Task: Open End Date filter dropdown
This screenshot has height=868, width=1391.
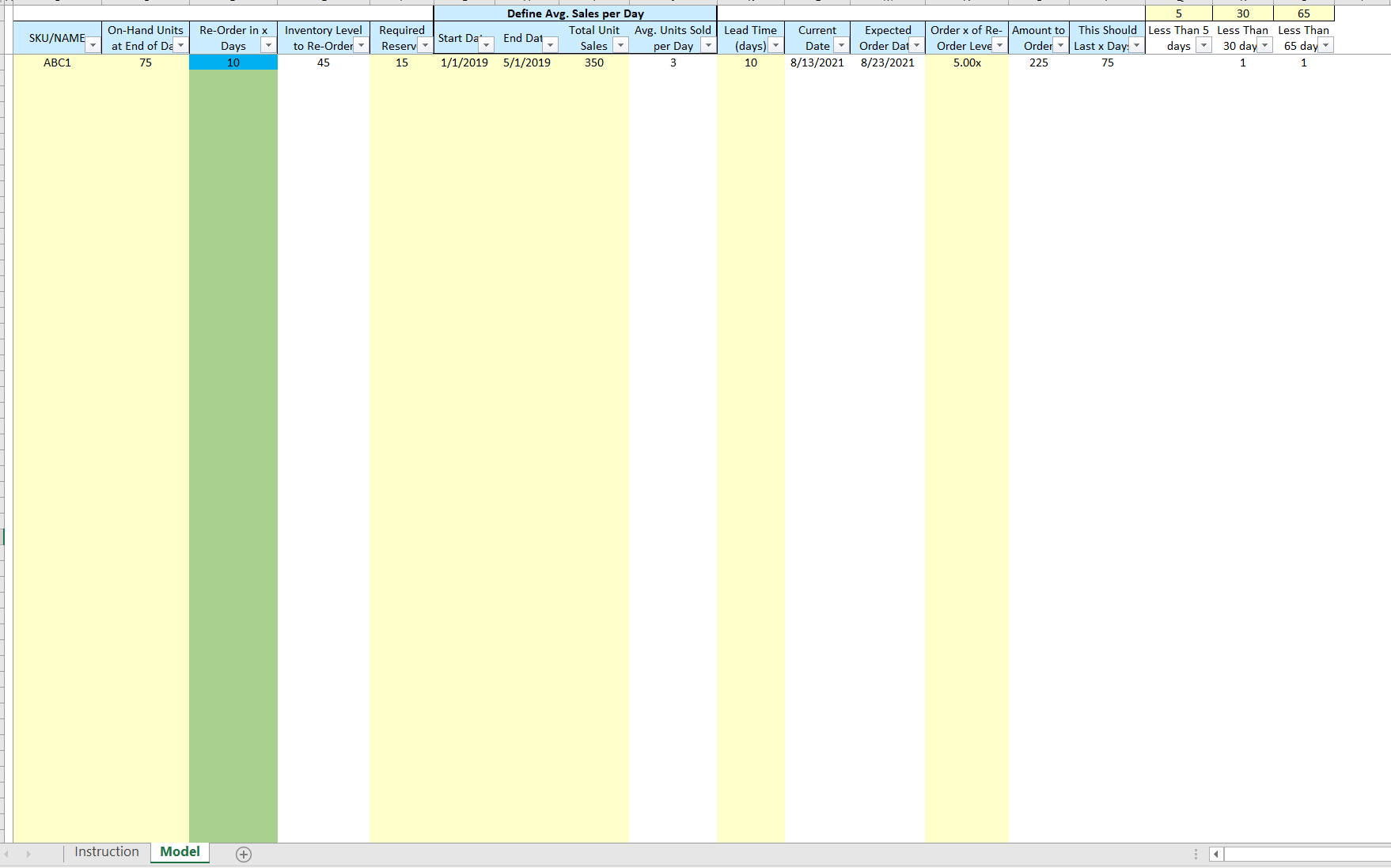Action: pos(550,46)
